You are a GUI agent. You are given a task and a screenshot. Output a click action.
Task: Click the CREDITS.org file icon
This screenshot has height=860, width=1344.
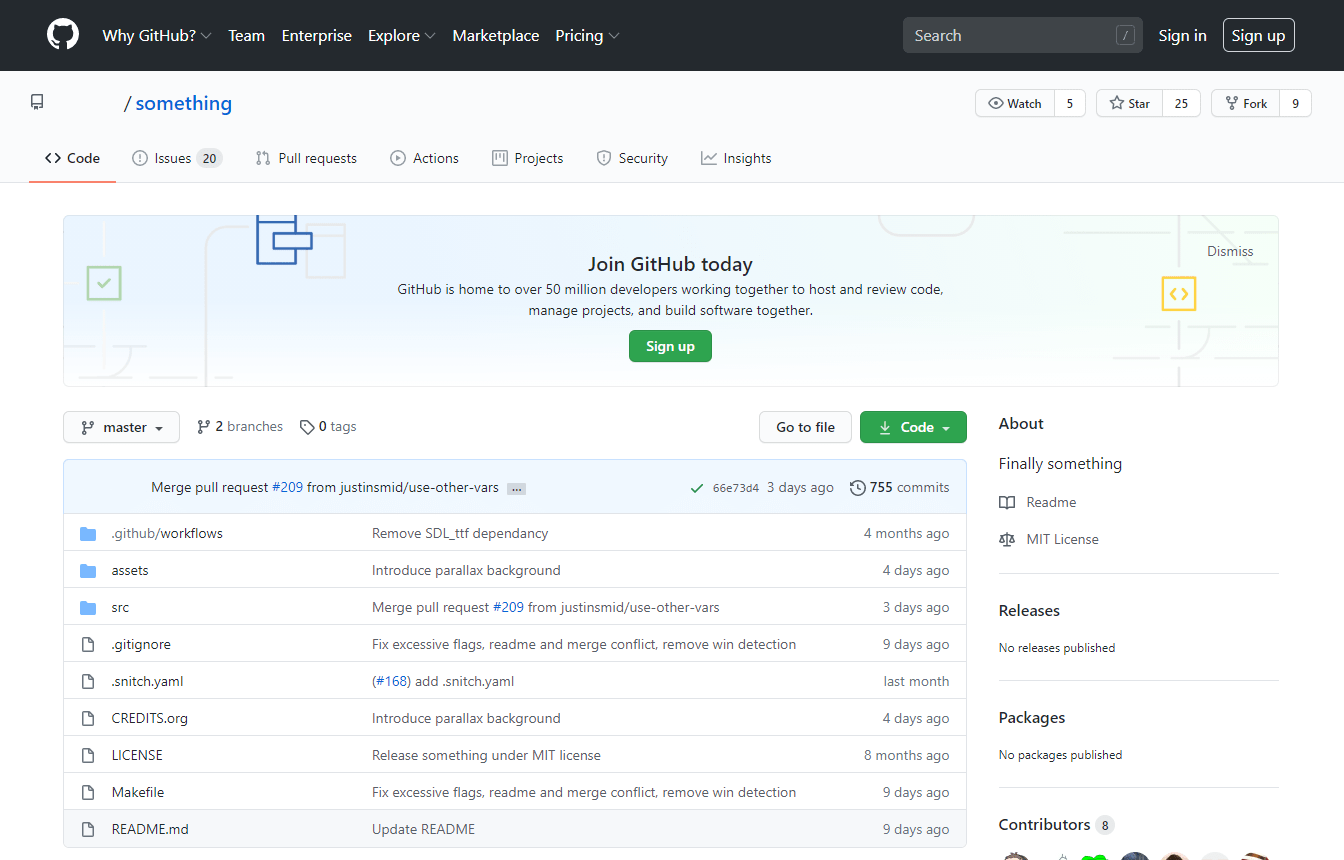pos(88,718)
